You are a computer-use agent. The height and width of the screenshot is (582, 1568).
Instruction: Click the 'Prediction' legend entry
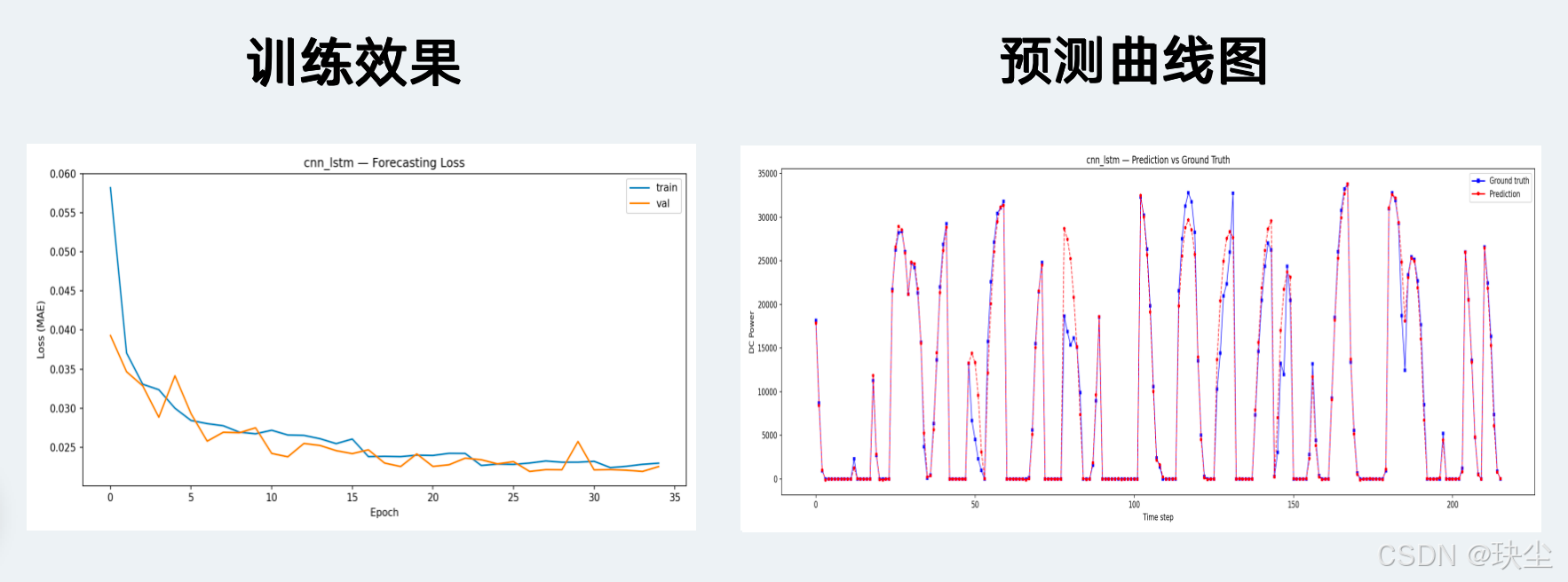point(1497,193)
